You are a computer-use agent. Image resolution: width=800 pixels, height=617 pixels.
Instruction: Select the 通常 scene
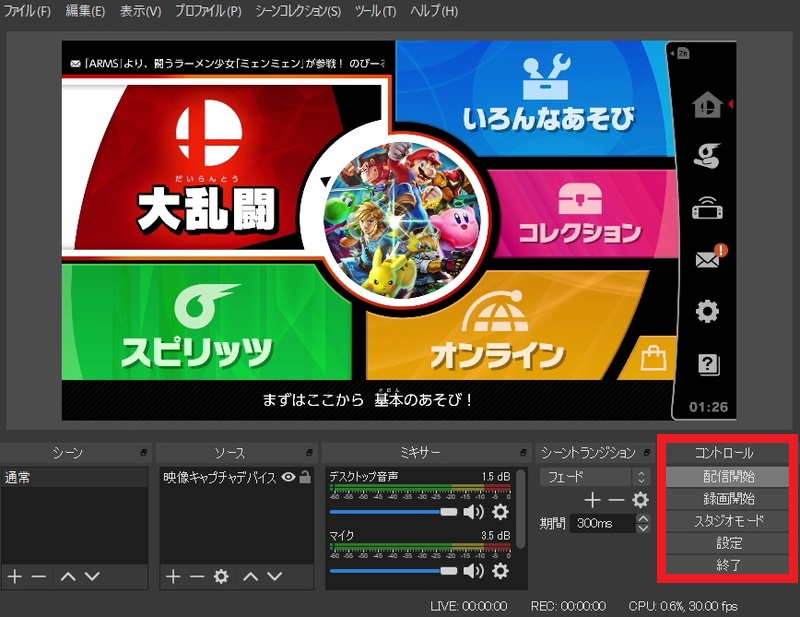tap(74, 477)
